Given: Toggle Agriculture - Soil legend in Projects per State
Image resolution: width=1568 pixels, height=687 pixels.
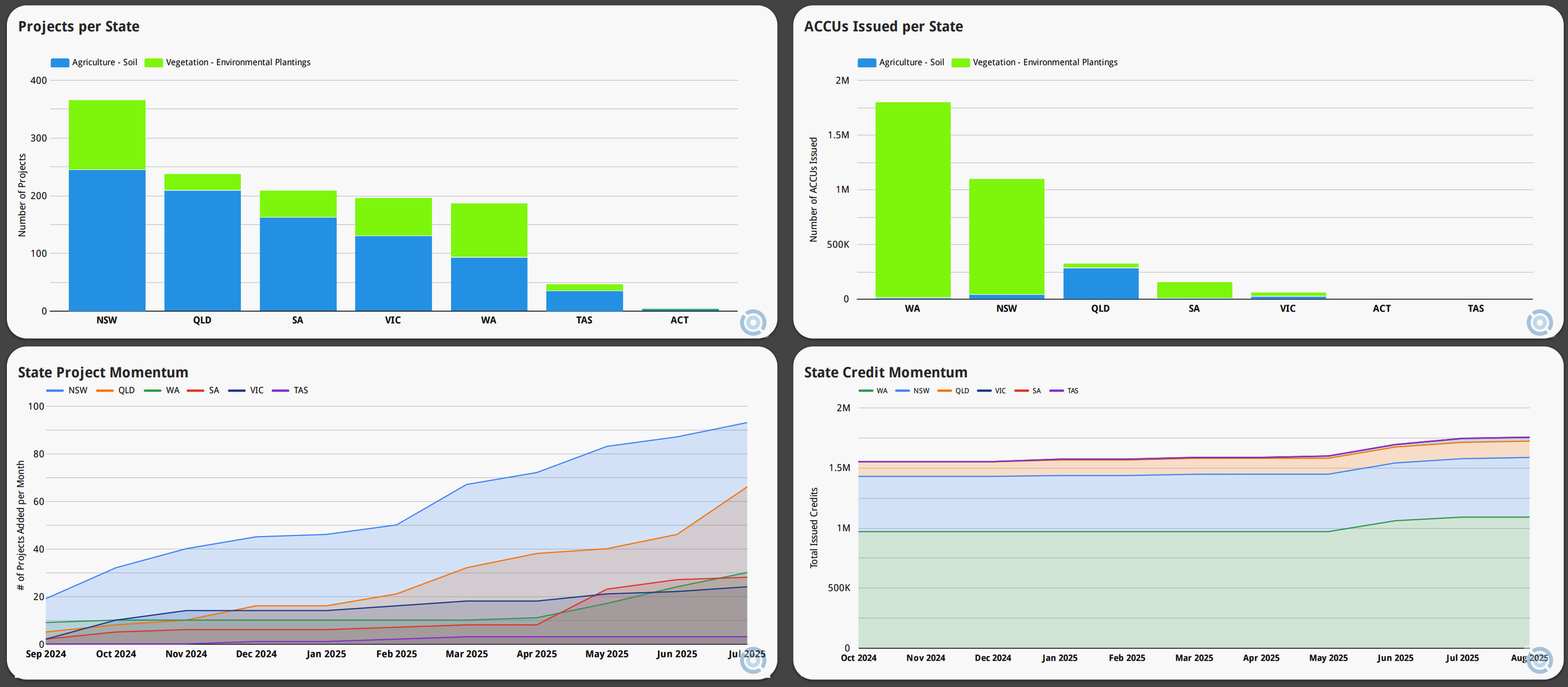Looking at the screenshot, I should (x=94, y=62).
